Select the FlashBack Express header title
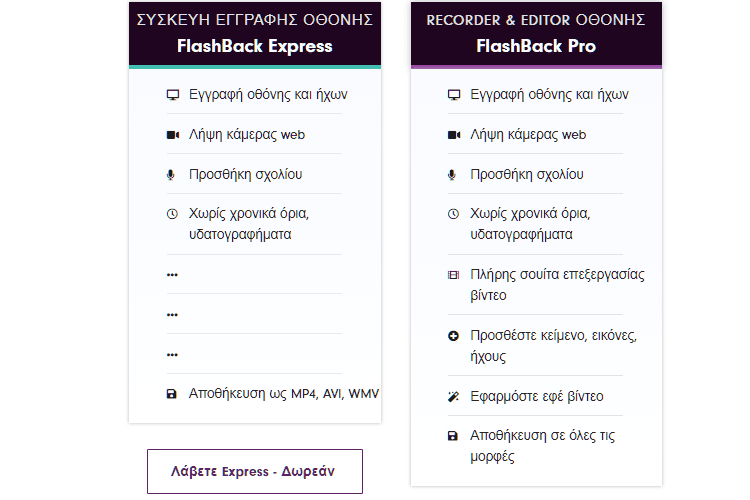 pyautogui.click(x=254, y=46)
